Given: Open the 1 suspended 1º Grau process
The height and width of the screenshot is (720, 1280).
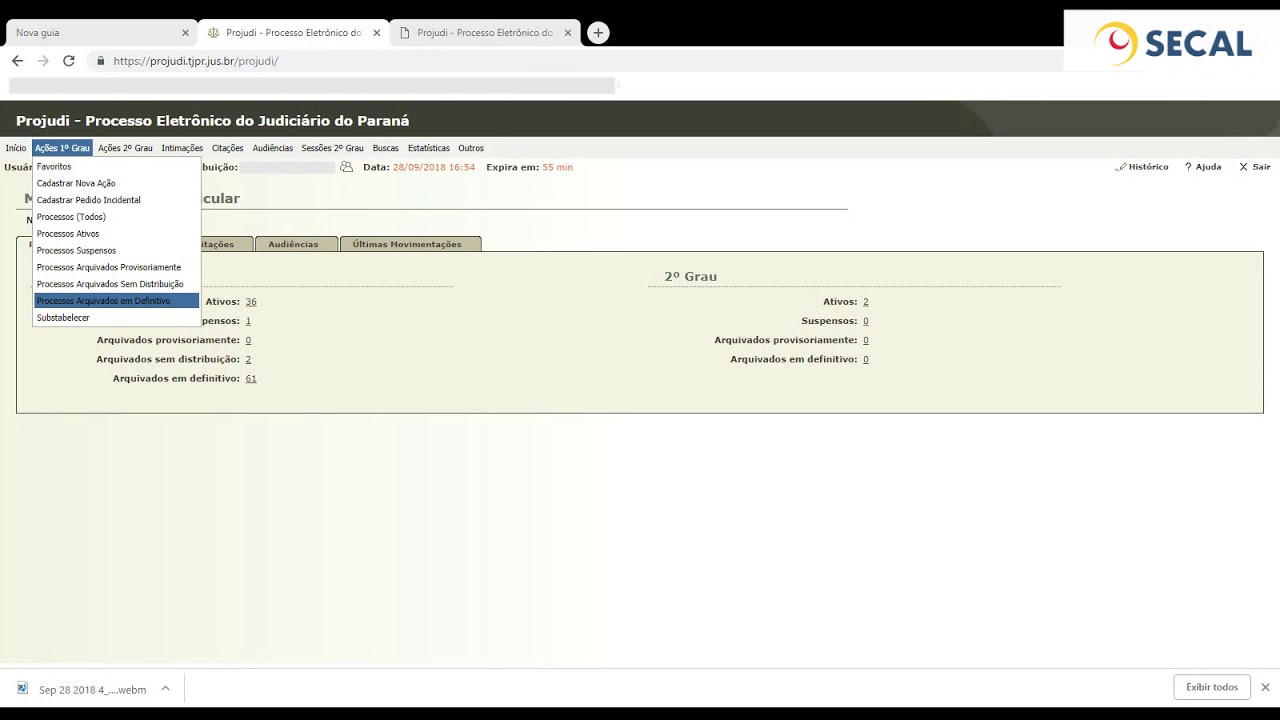Looking at the screenshot, I should click(248, 321).
